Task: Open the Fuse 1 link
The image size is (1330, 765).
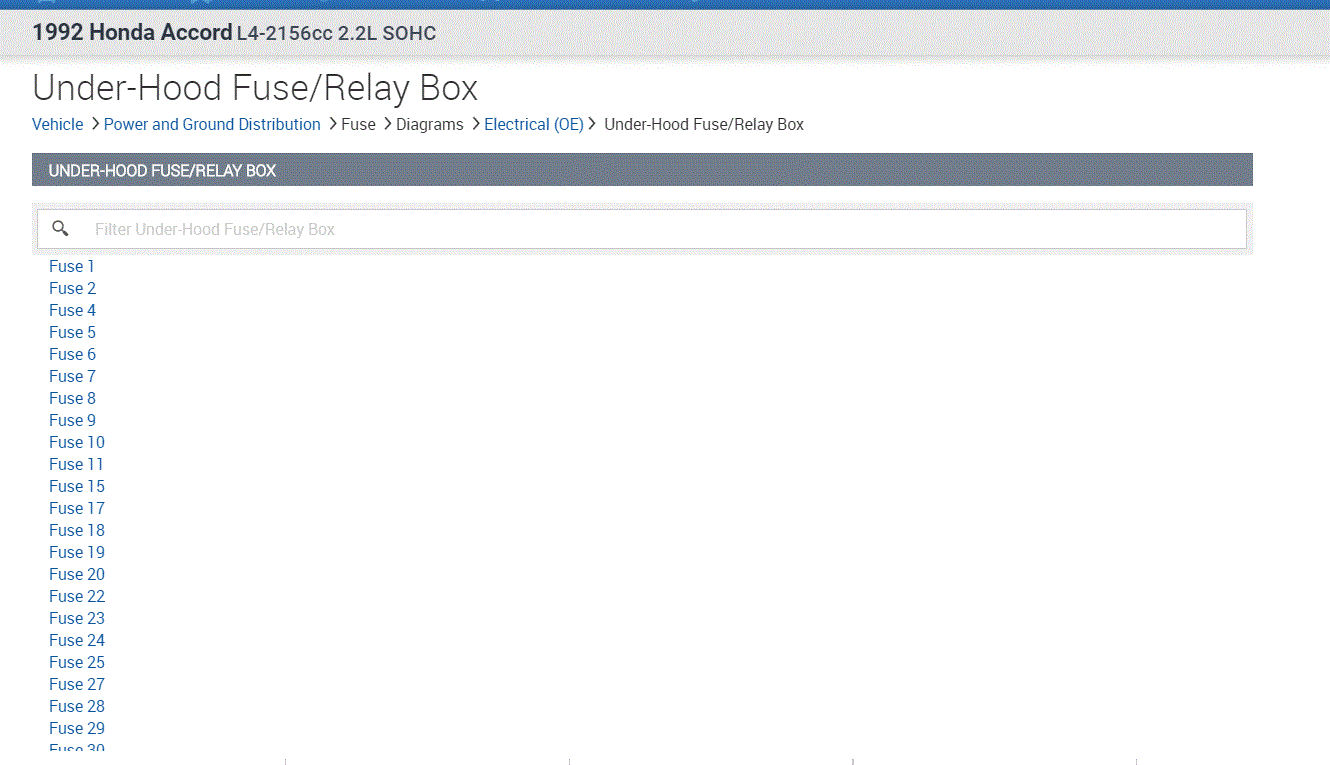Action: (72, 266)
